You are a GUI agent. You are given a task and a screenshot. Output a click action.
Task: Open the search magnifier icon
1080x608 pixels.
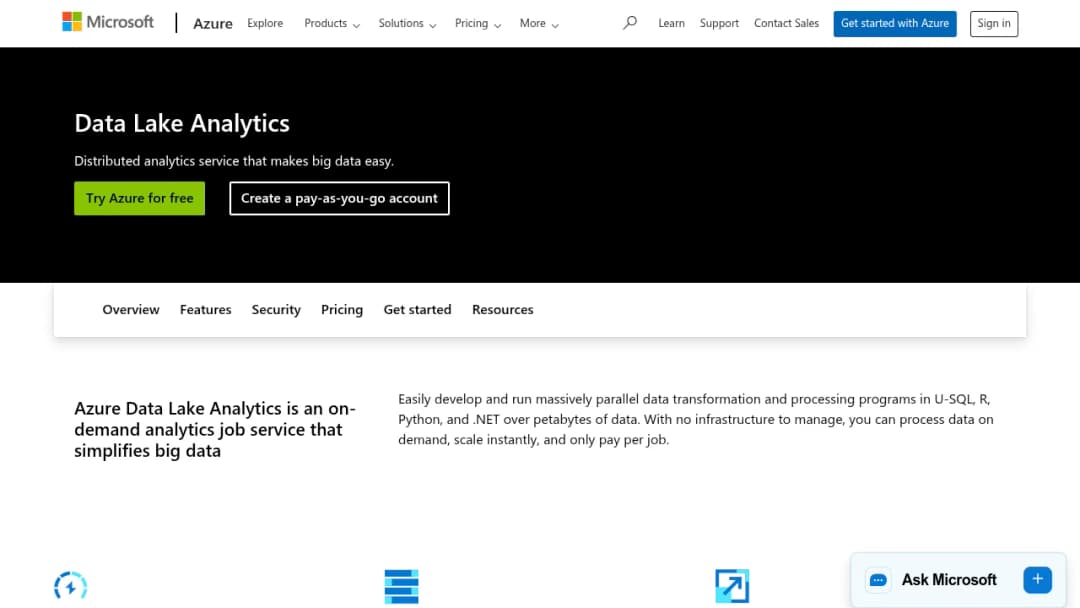[630, 23]
